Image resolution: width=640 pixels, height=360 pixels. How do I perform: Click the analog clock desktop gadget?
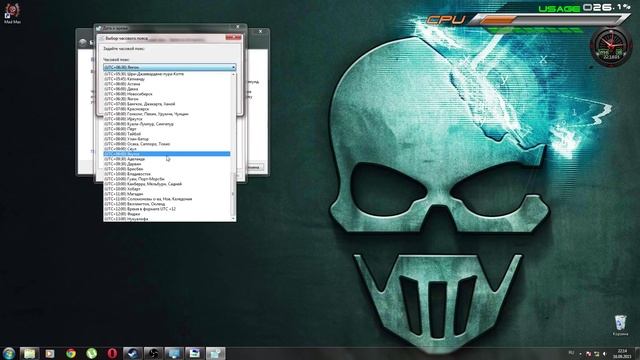[x=611, y=47]
